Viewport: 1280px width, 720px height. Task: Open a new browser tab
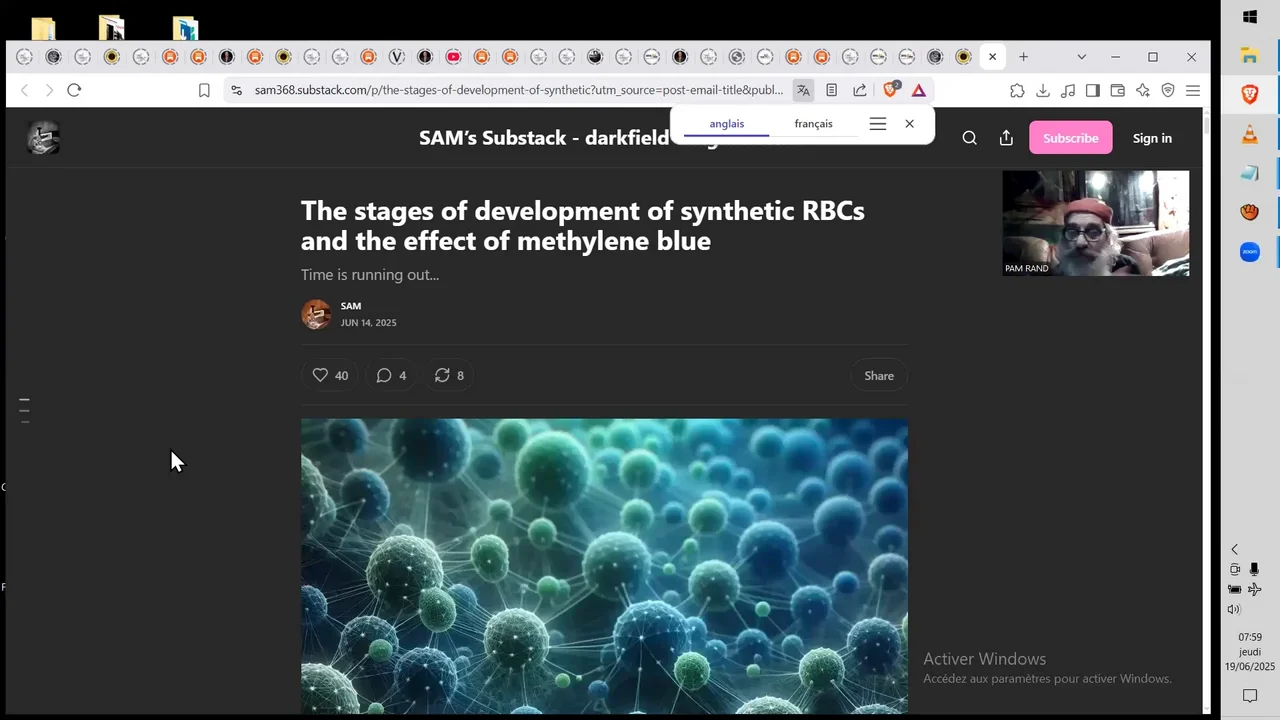[x=1023, y=57]
